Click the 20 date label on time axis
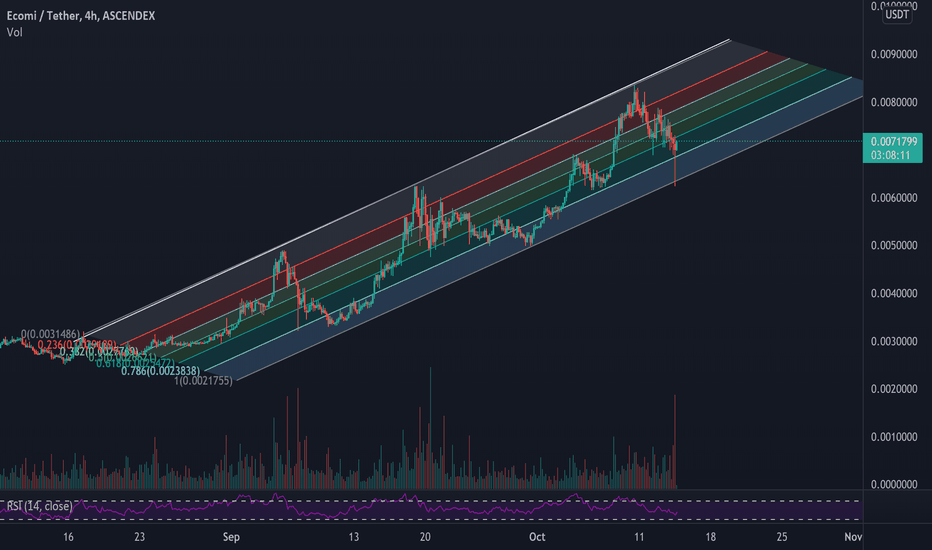 [x=425, y=537]
